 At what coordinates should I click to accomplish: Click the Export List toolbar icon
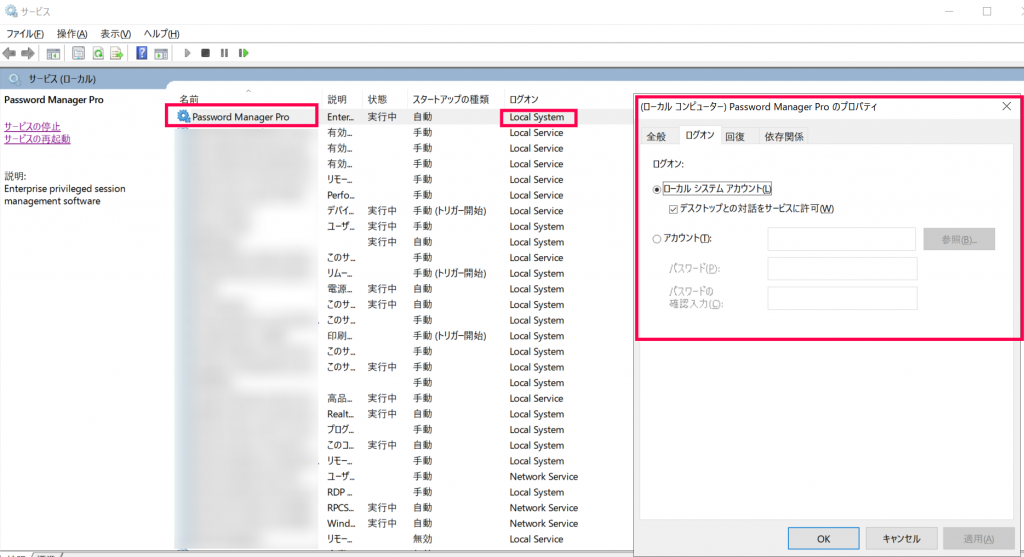click(117, 53)
